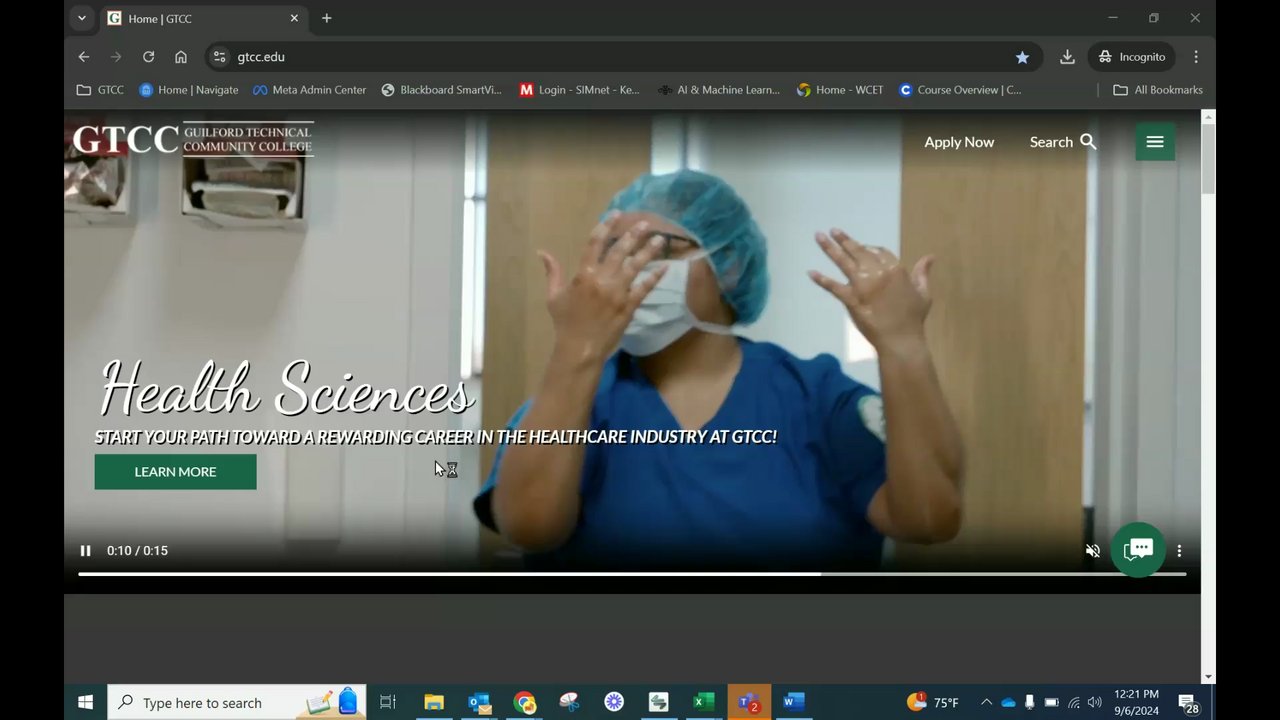1280x720 pixels.
Task: Open Microsoft Teams from the taskbar
Action: (x=749, y=702)
